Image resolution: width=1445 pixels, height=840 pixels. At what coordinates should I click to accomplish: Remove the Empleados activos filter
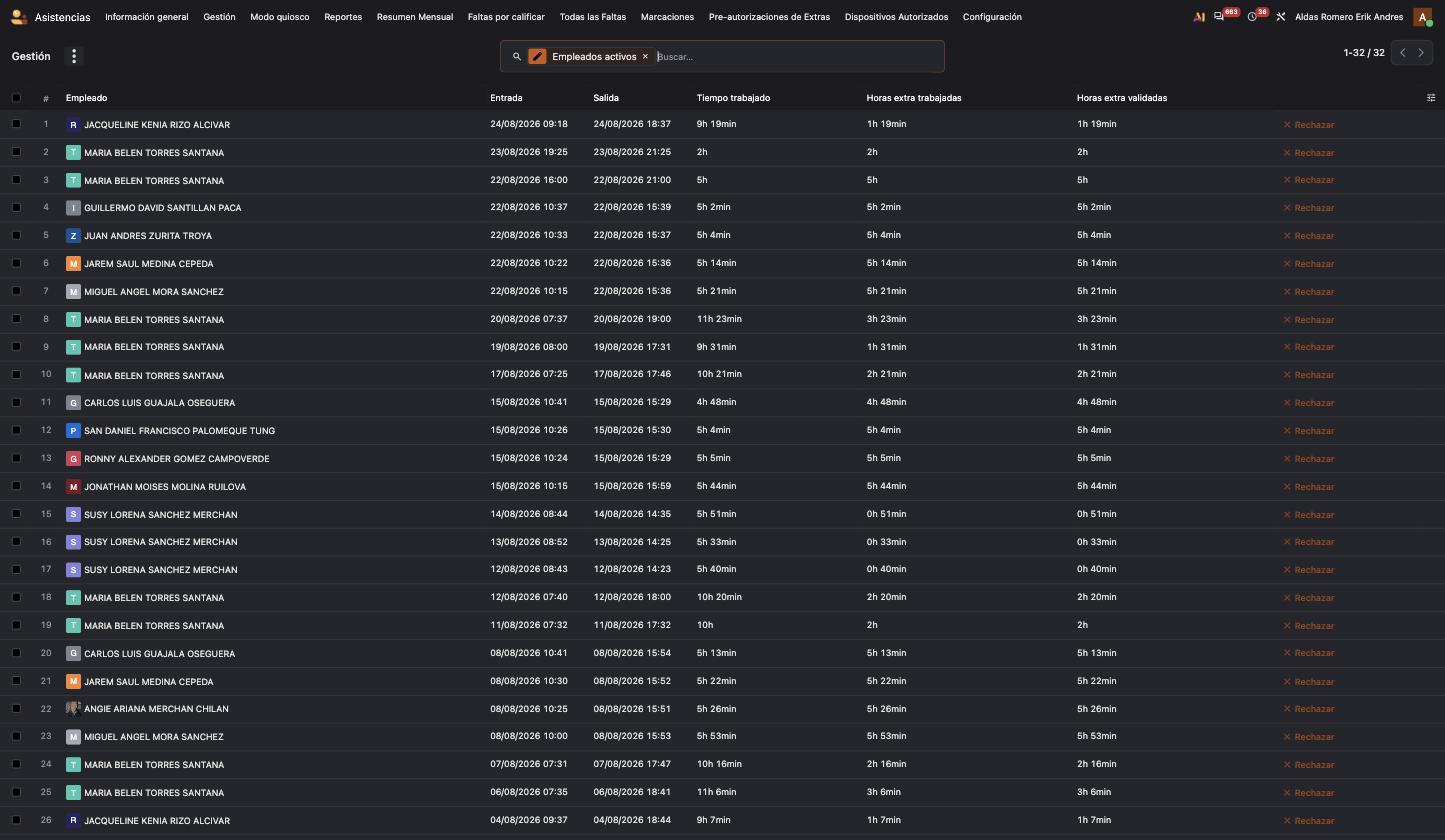tap(645, 57)
